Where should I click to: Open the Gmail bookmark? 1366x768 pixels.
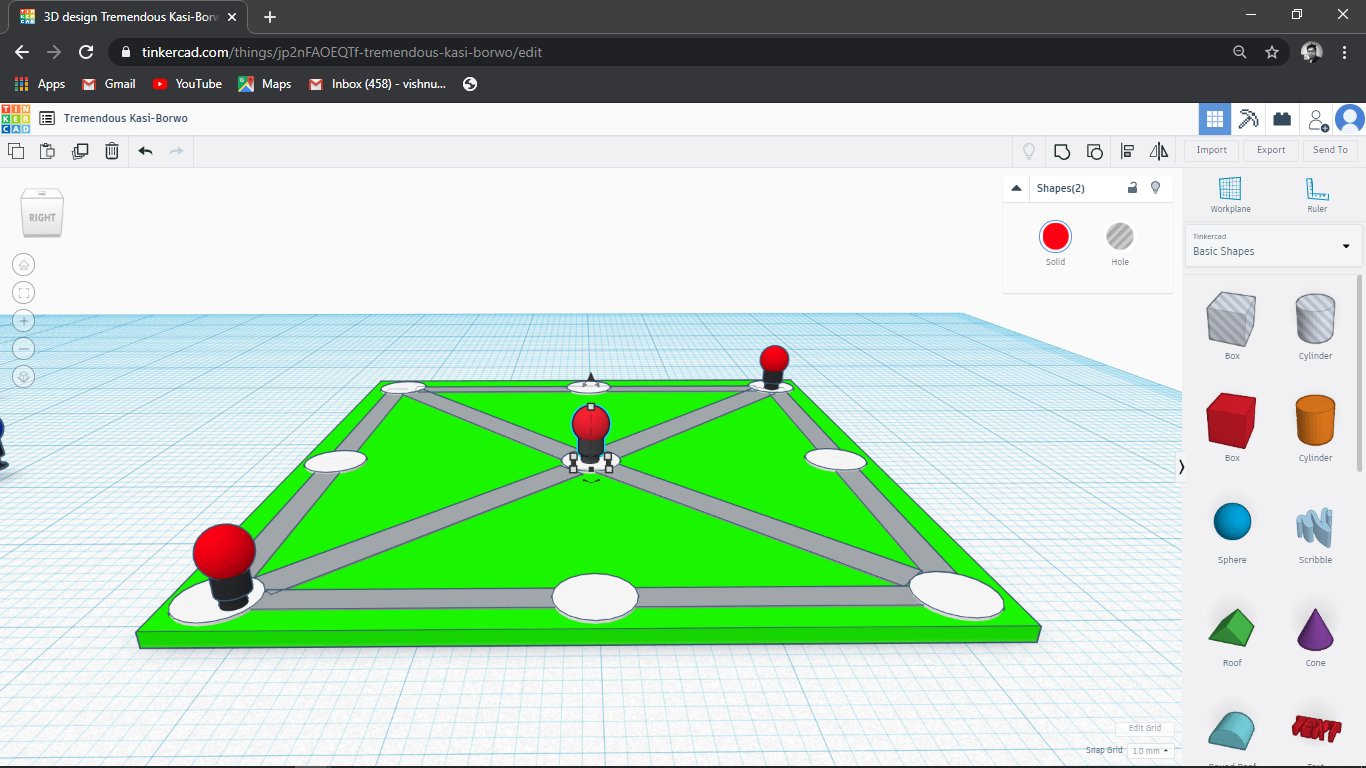(109, 84)
